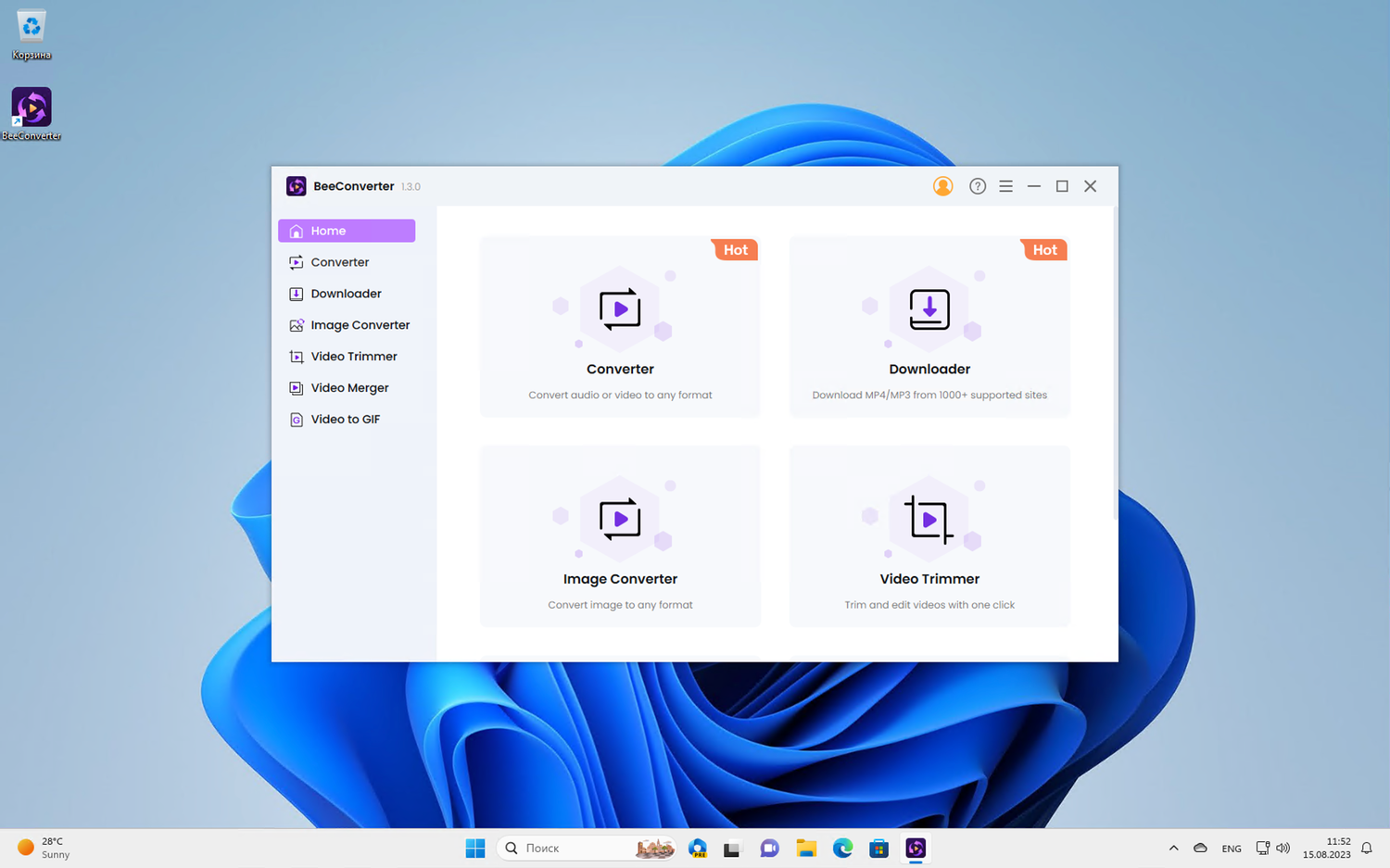Image resolution: width=1390 pixels, height=868 pixels.
Task: Select the Recycle Bin desktop icon
Action: [x=32, y=34]
